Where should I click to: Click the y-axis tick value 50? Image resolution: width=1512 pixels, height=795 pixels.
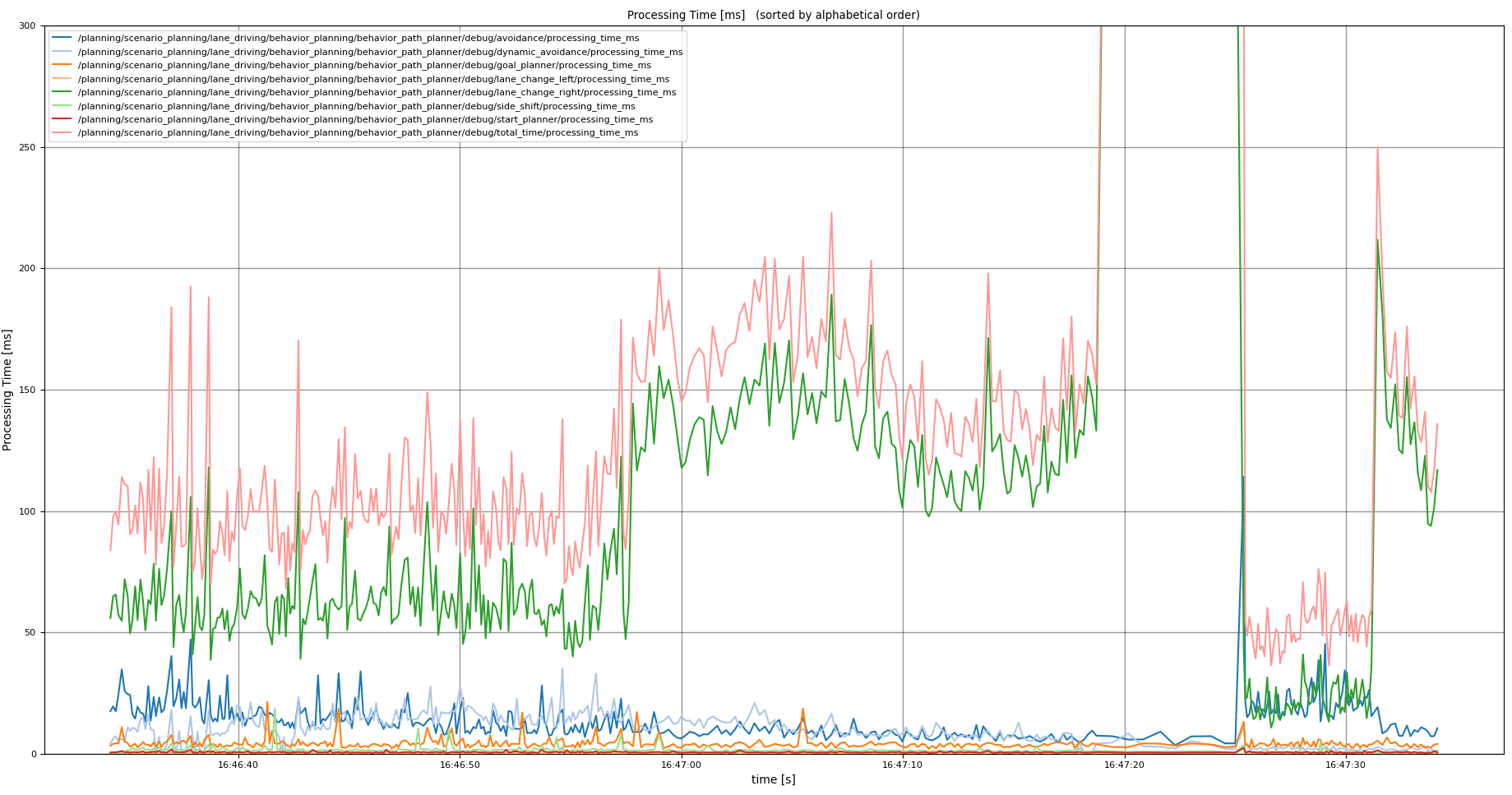[x=30, y=632]
